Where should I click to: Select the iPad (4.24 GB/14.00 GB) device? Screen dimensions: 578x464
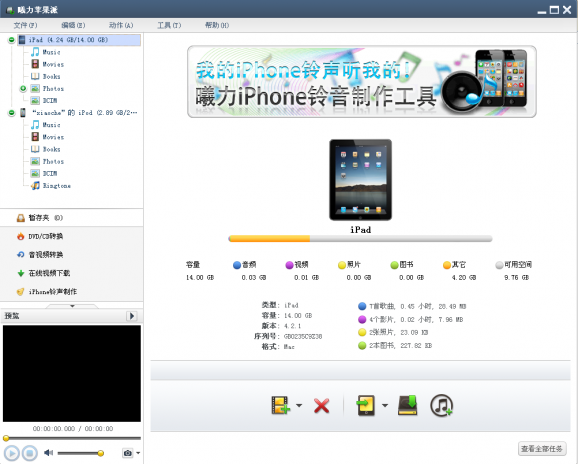pyautogui.click(x=79, y=40)
